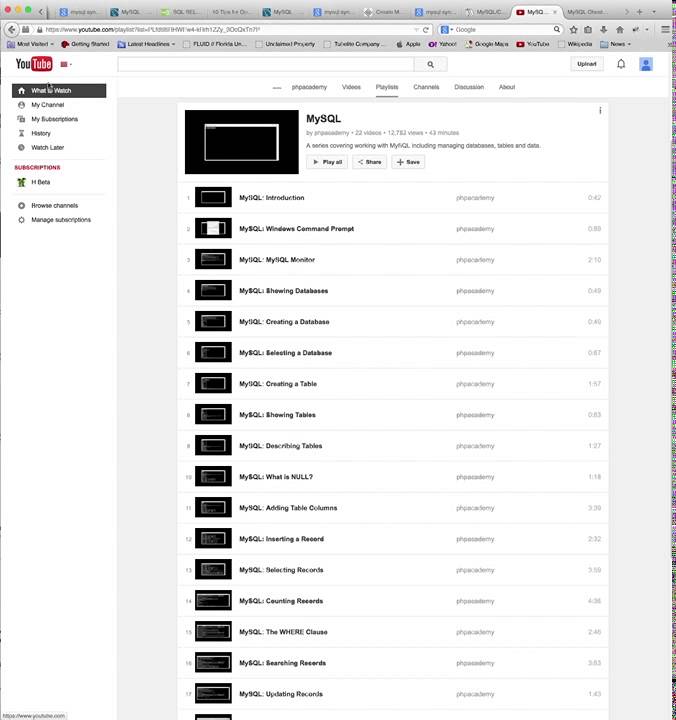Open the playlist more options icon
This screenshot has width=676, height=720.
click(x=600, y=111)
